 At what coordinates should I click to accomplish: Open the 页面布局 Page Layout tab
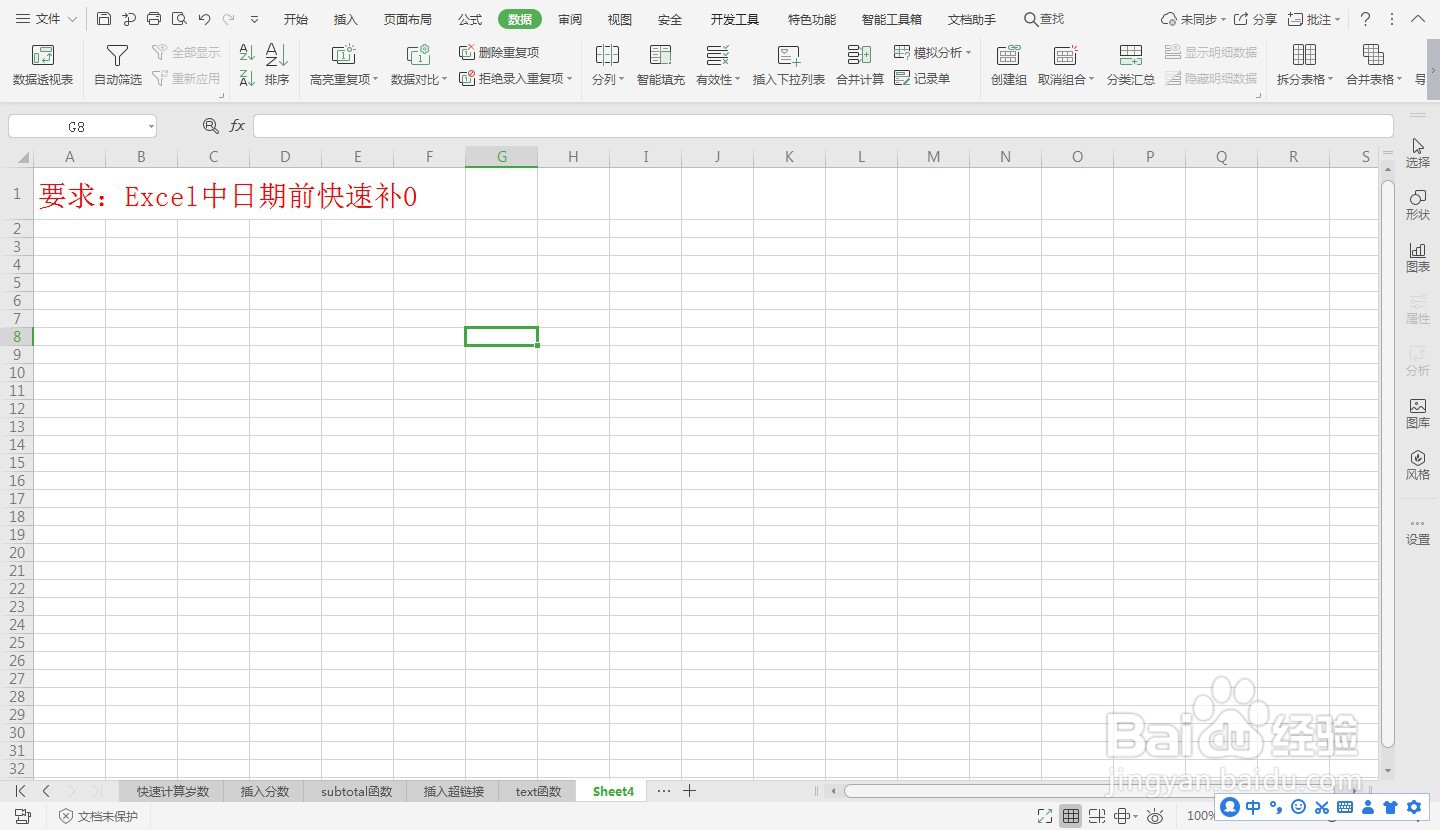coord(408,19)
